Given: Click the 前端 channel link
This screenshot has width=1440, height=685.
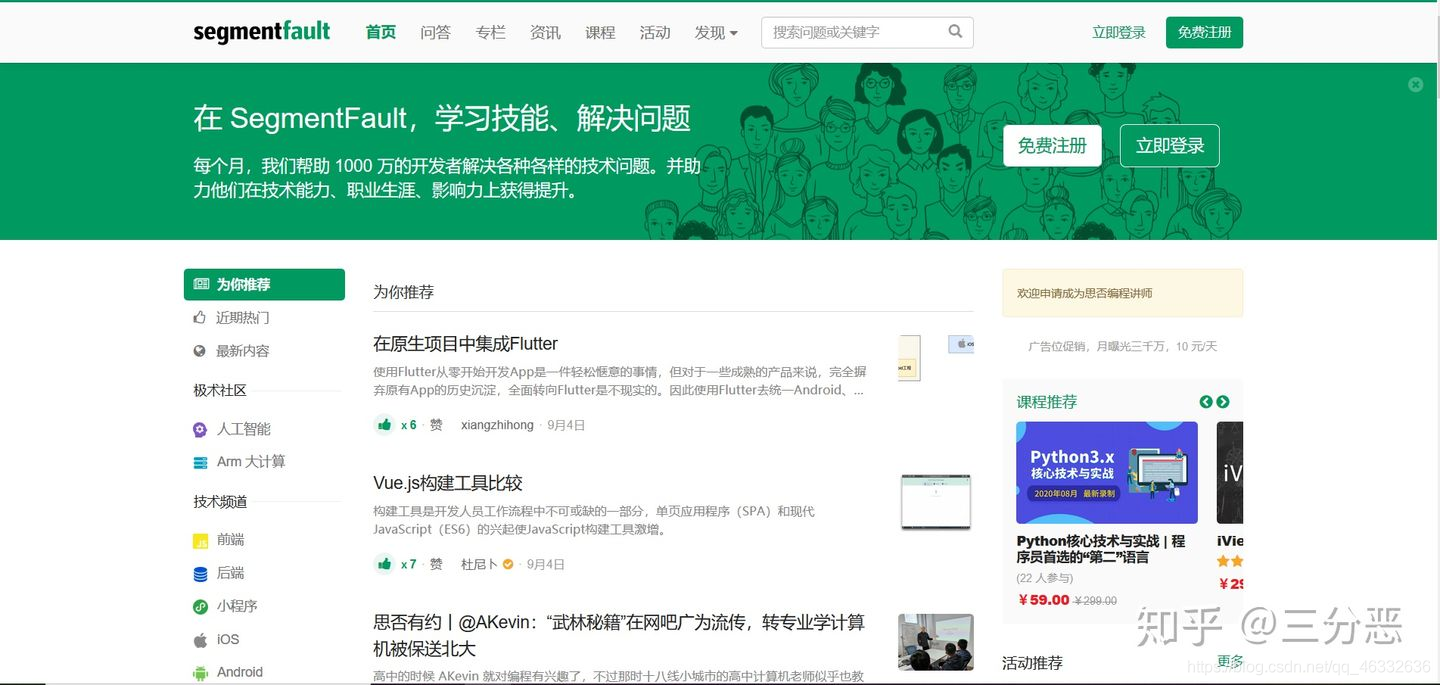Looking at the screenshot, I should point(230,540).
